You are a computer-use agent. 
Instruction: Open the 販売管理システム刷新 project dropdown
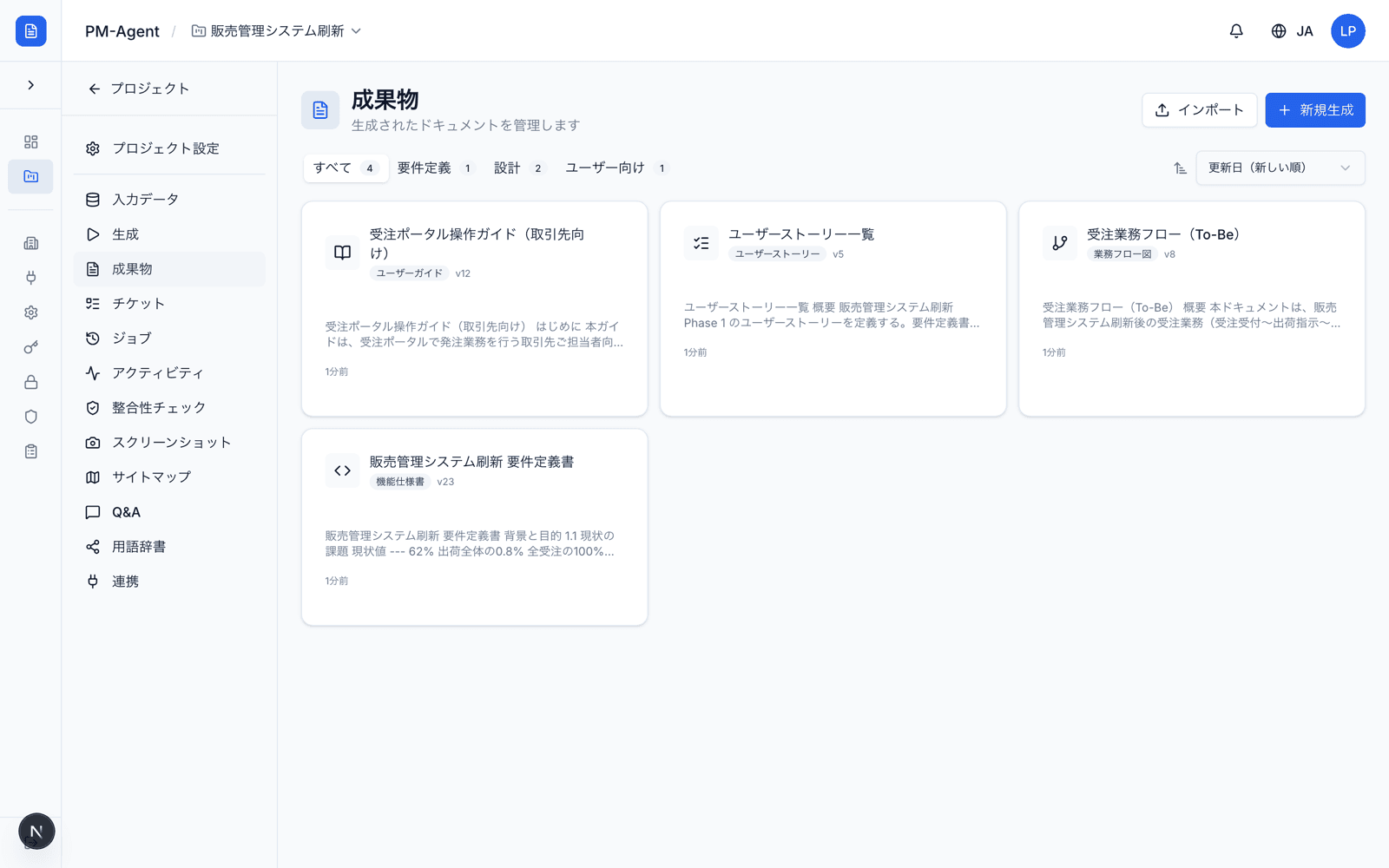point(276,31)
